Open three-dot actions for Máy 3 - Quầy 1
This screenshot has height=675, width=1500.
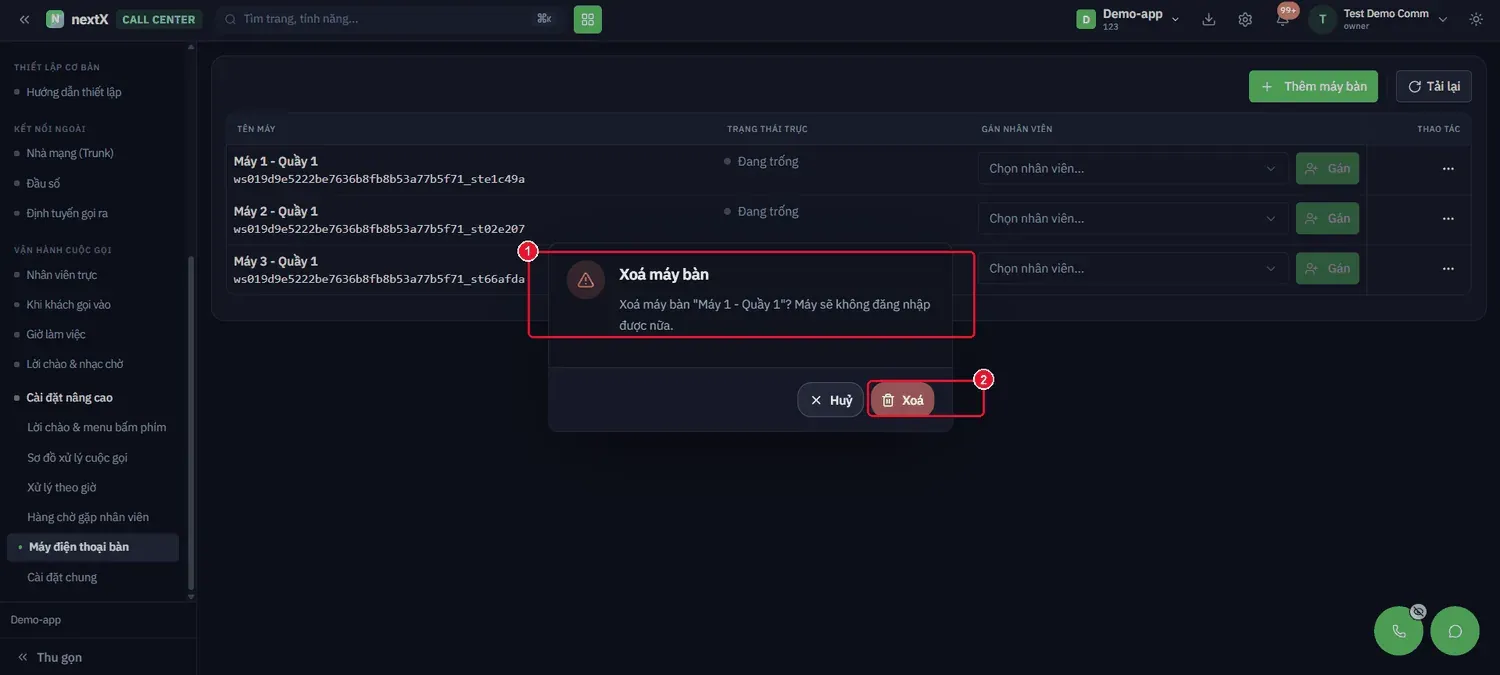[x=1448, y=269]
